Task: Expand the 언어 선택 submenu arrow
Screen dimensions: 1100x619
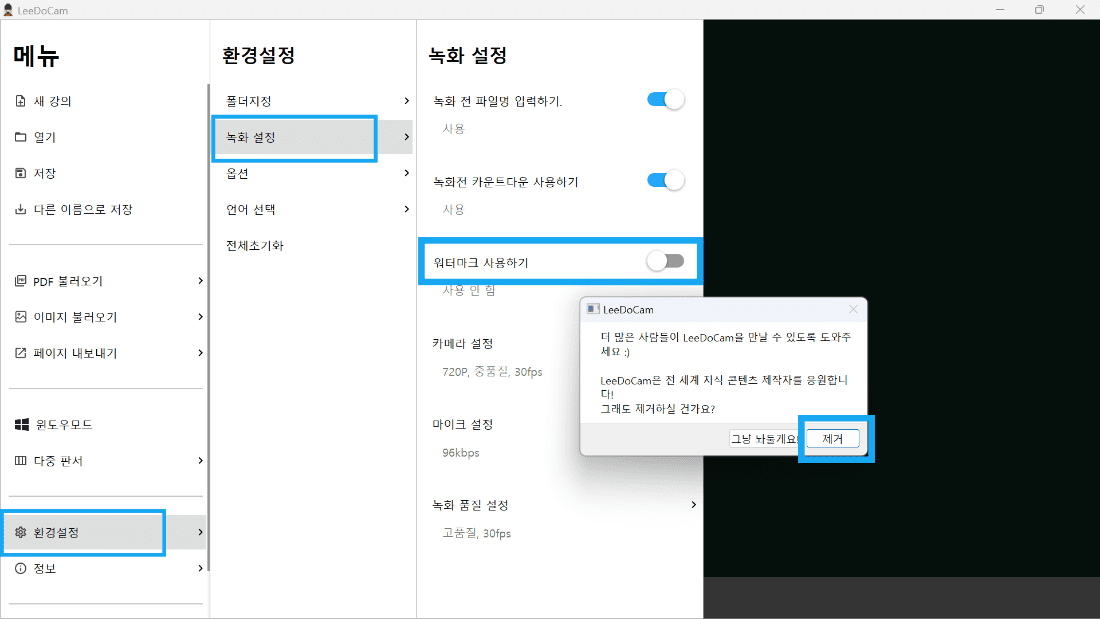Action: pyautogui.click(x=406, y=209)
